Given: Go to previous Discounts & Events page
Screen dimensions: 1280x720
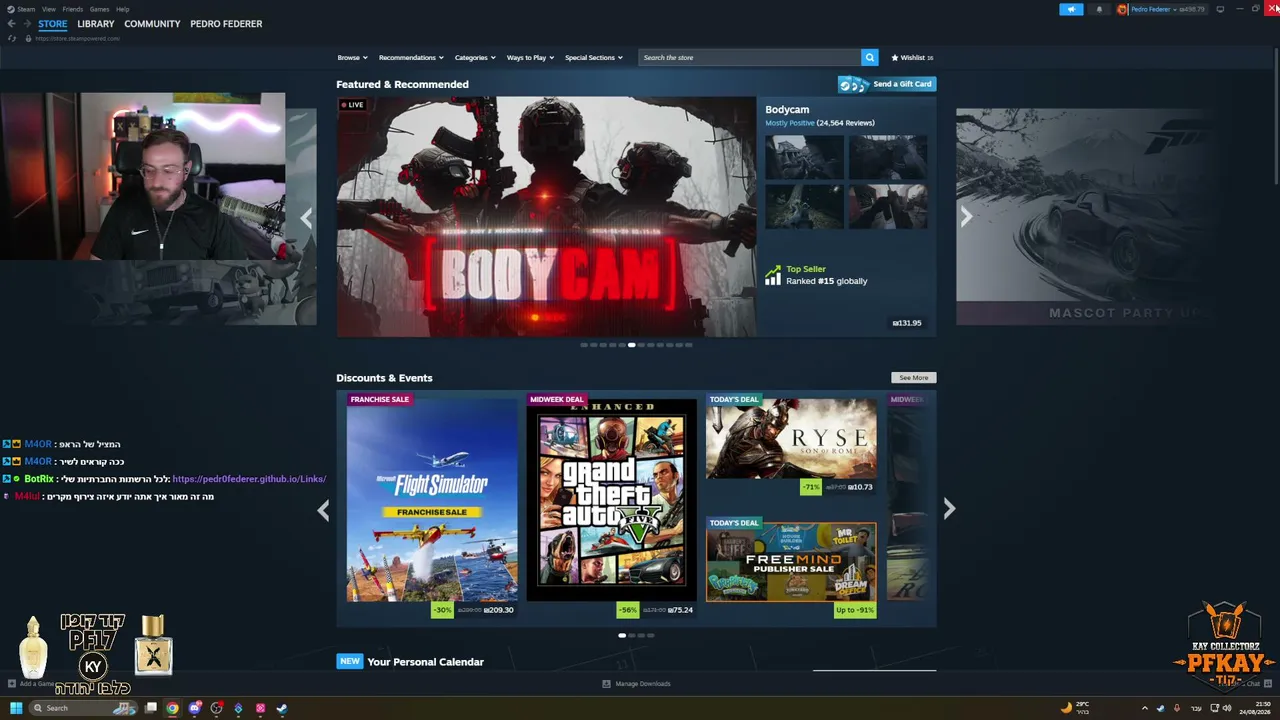Looking at the screenshot, I should pyautogui.click(x=323, y=510).
